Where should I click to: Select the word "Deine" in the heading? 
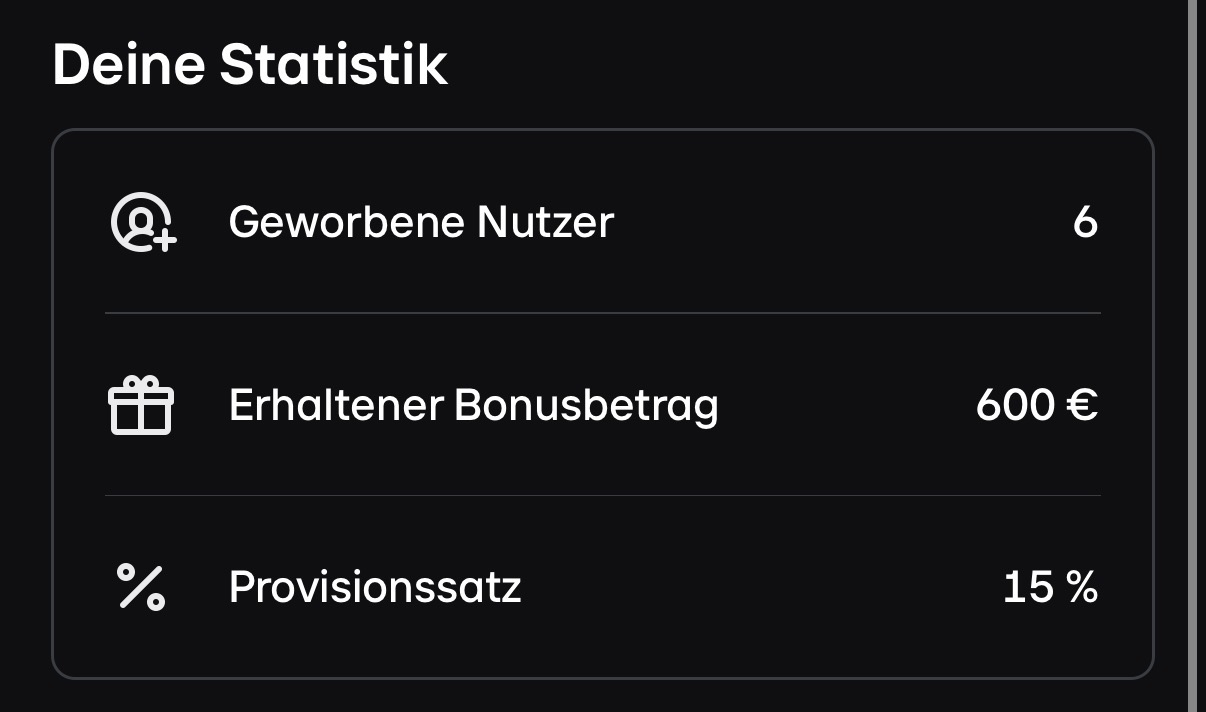tap(128, 65)
